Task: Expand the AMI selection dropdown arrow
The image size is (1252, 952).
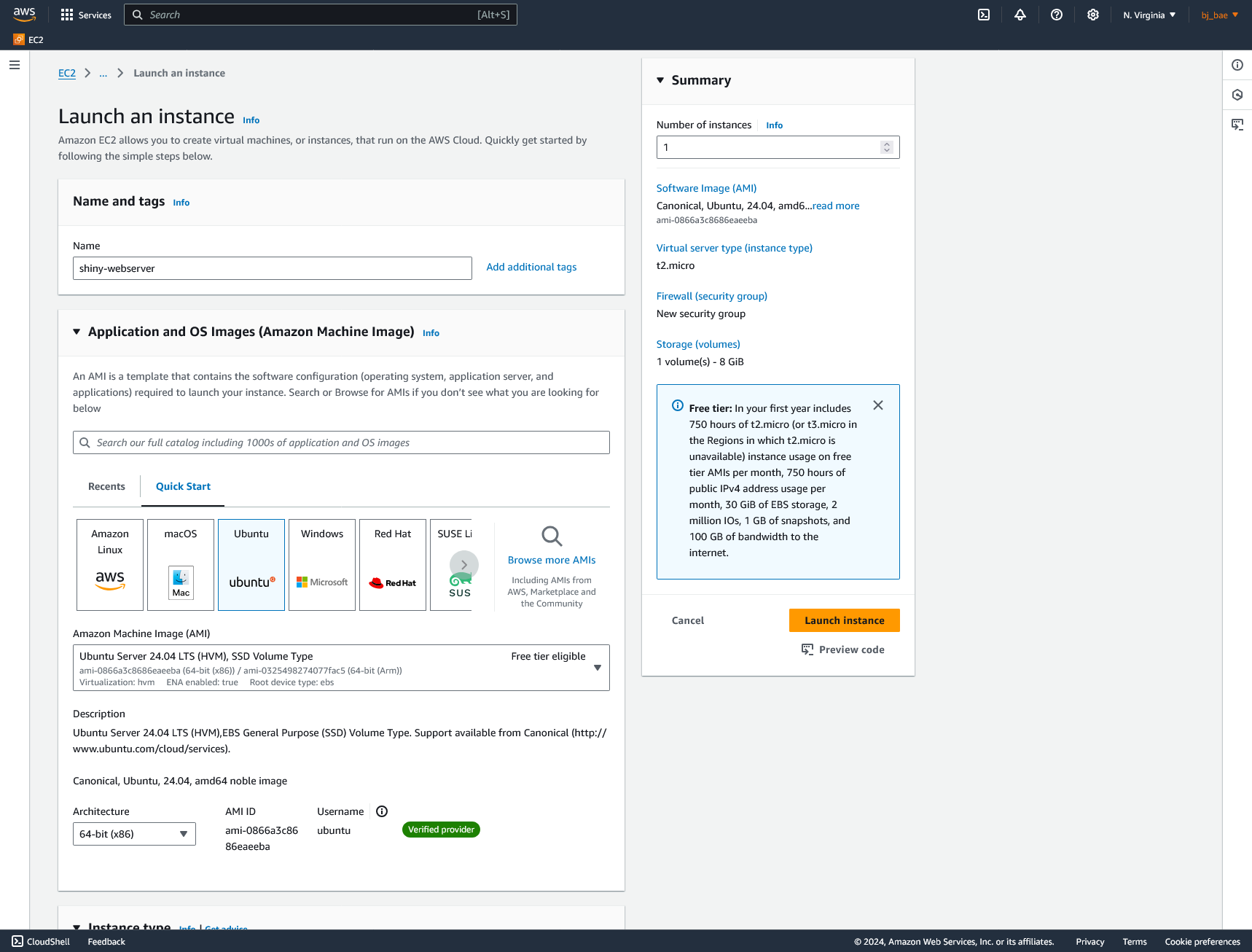Action: coord(598,667)
